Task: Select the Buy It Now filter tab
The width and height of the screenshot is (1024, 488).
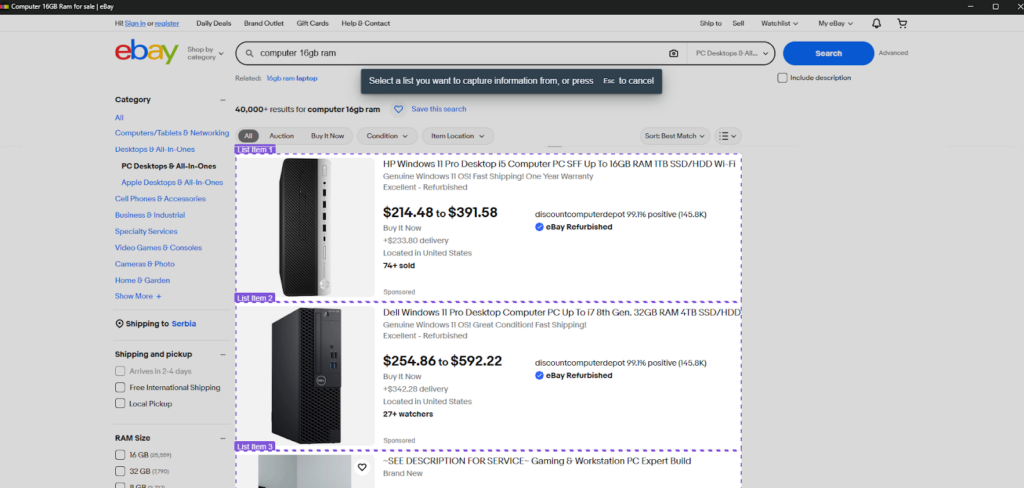Action: (x=327, y=136)
